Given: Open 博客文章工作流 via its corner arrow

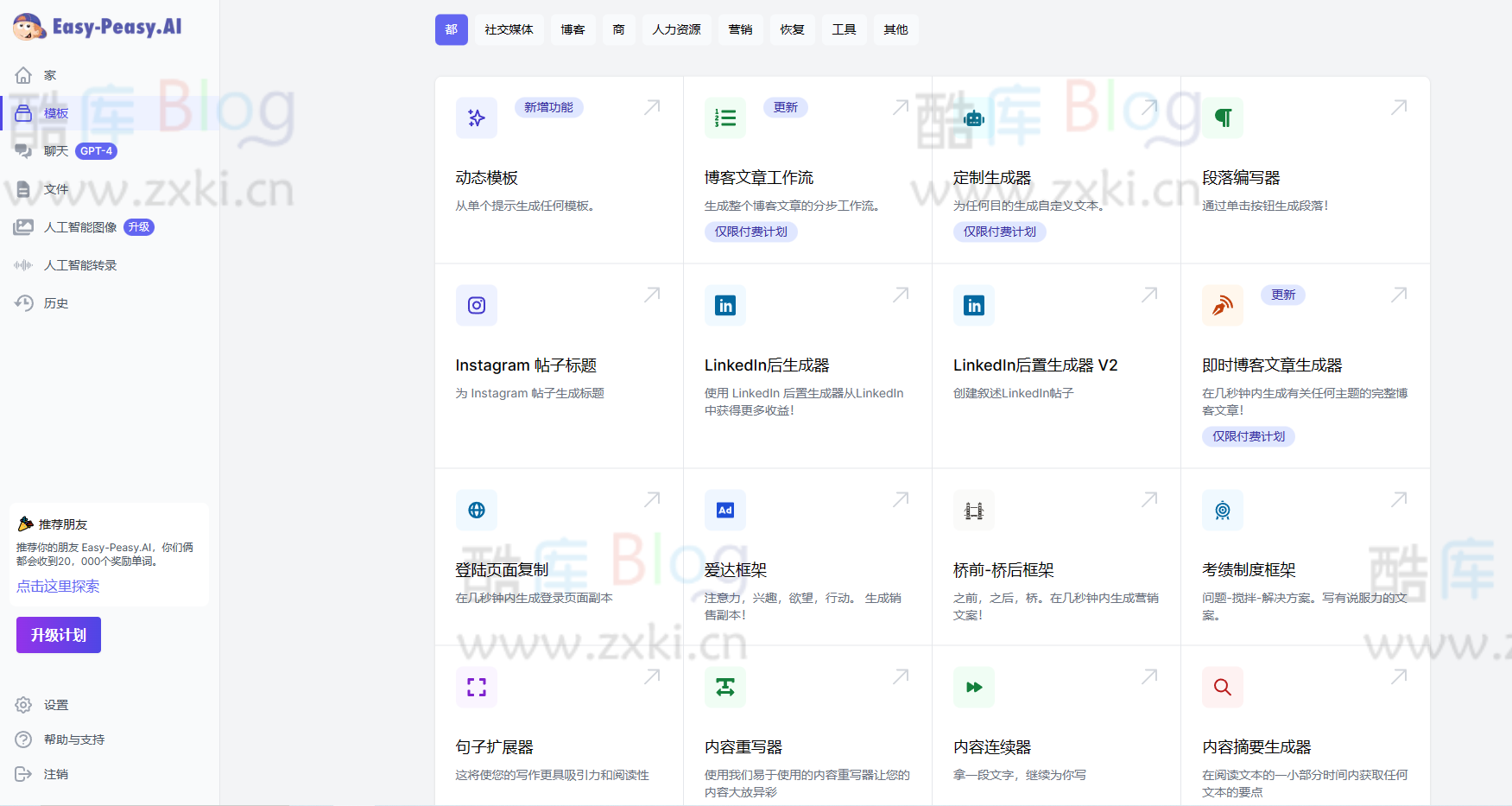Looking at the screenshot, I should pyautogui.click(x=900, y=107).
